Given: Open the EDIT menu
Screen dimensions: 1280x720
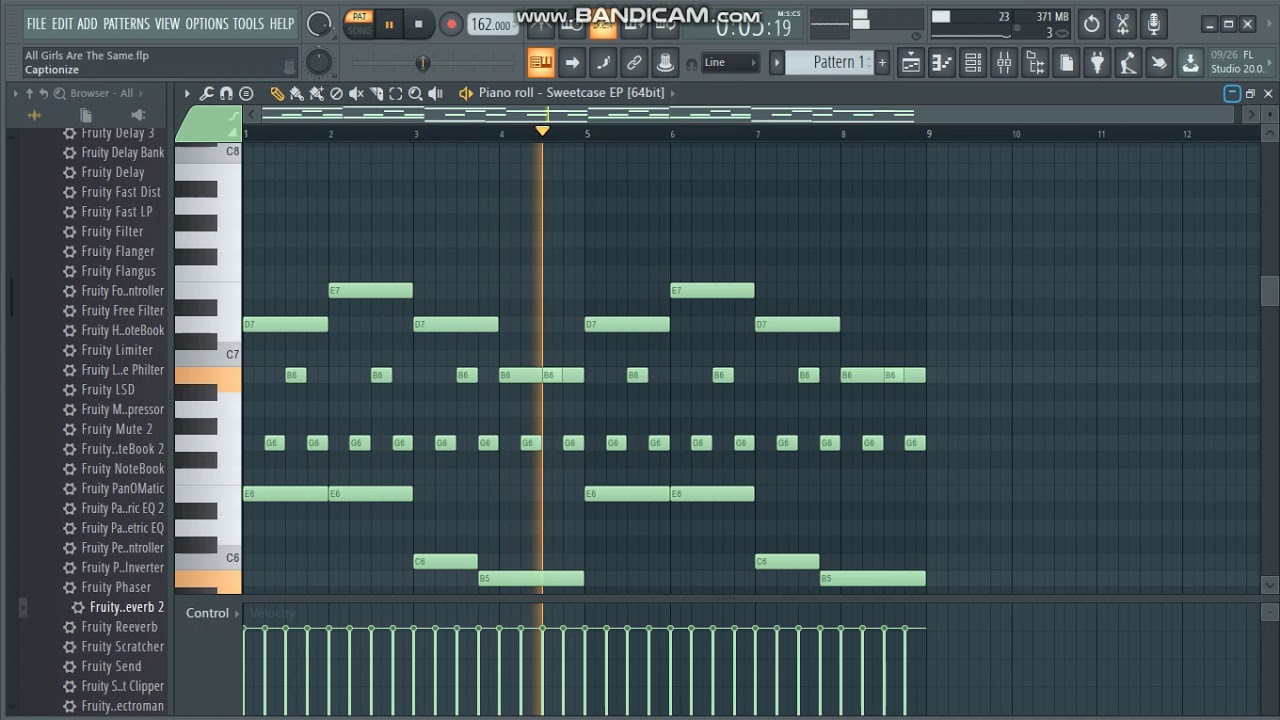Looking at the screenshot, I should tap(62, 24).
